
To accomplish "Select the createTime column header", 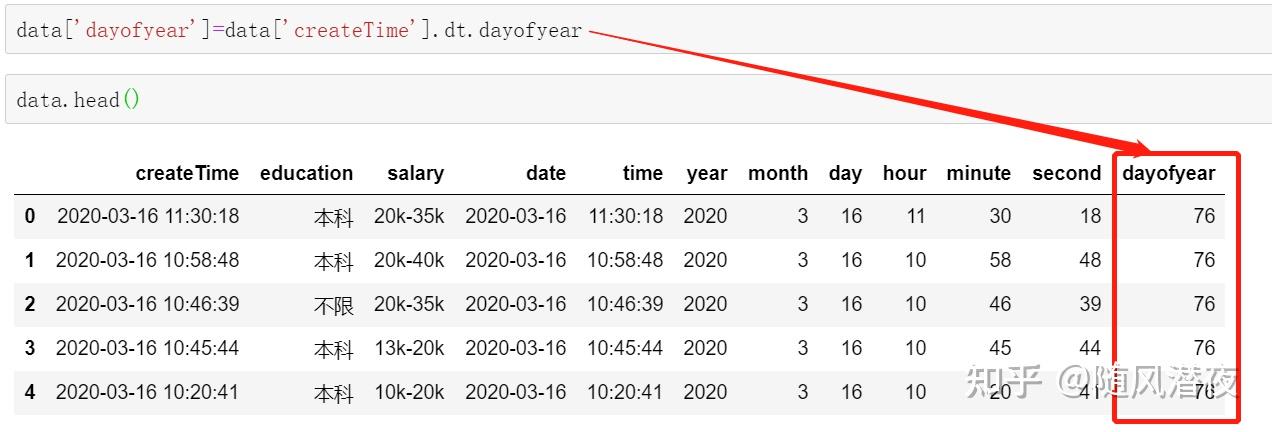I will (187, 173).
